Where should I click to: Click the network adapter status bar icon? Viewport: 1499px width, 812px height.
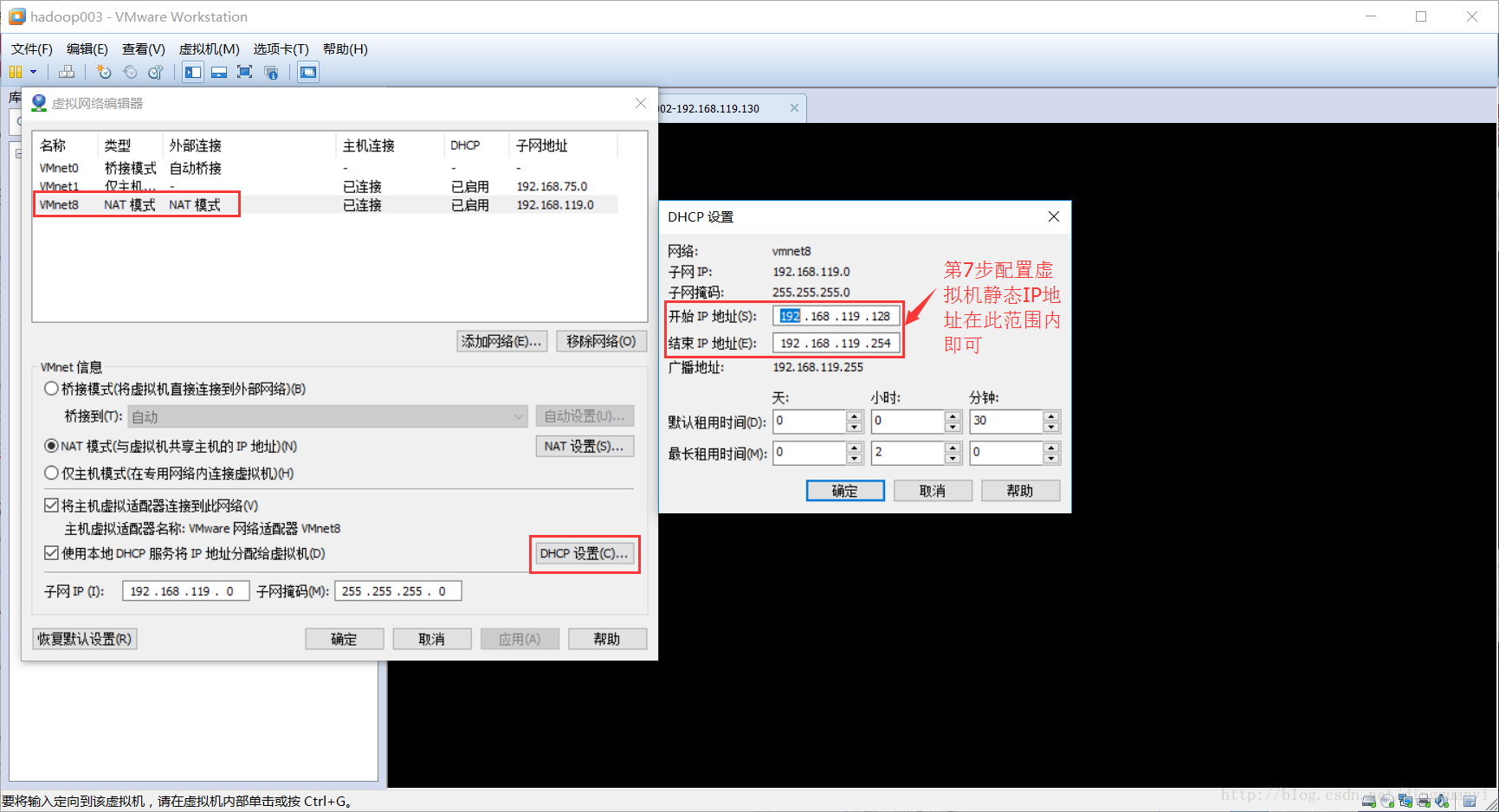click(1405, 802)
